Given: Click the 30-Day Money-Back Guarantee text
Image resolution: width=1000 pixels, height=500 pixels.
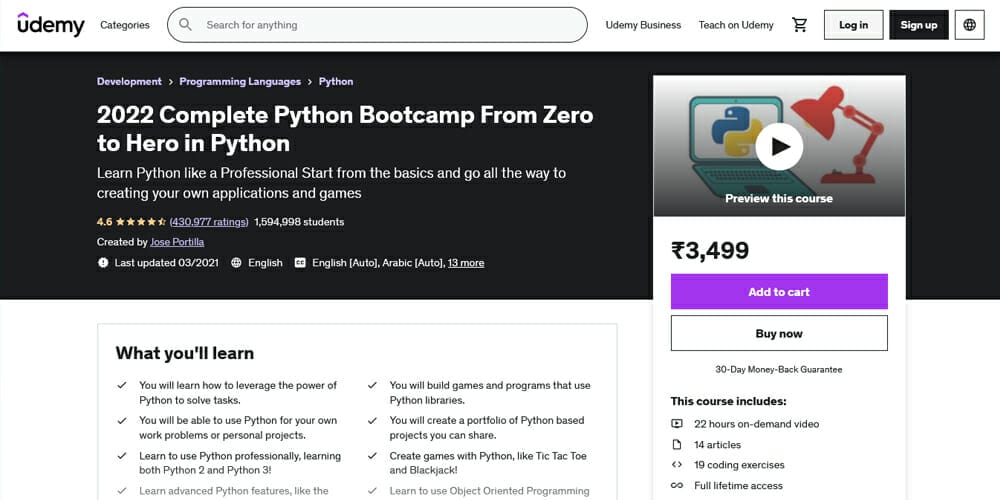Looking at the screenshot, I should pos(779,369).
